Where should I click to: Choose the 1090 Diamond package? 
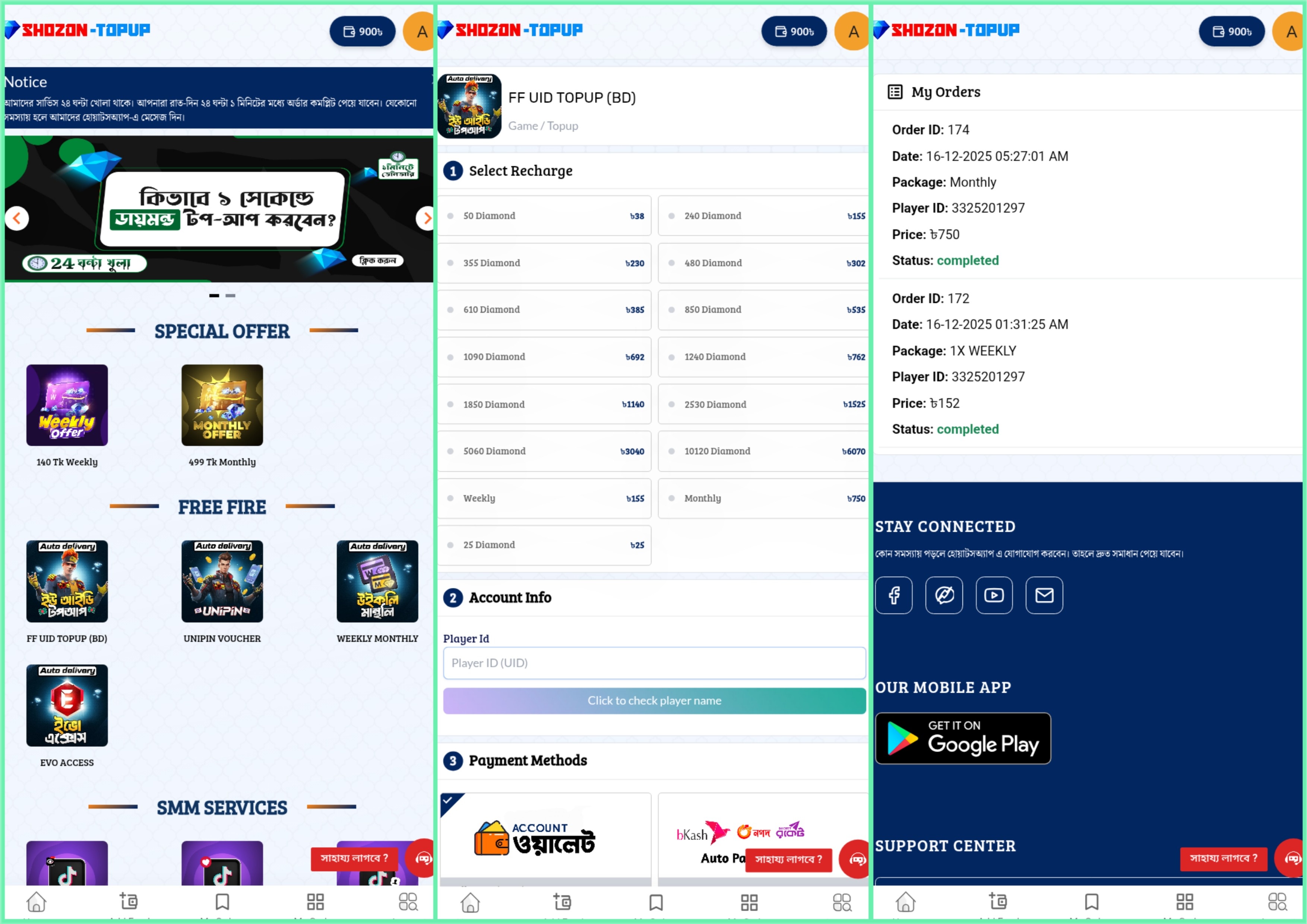545,357
